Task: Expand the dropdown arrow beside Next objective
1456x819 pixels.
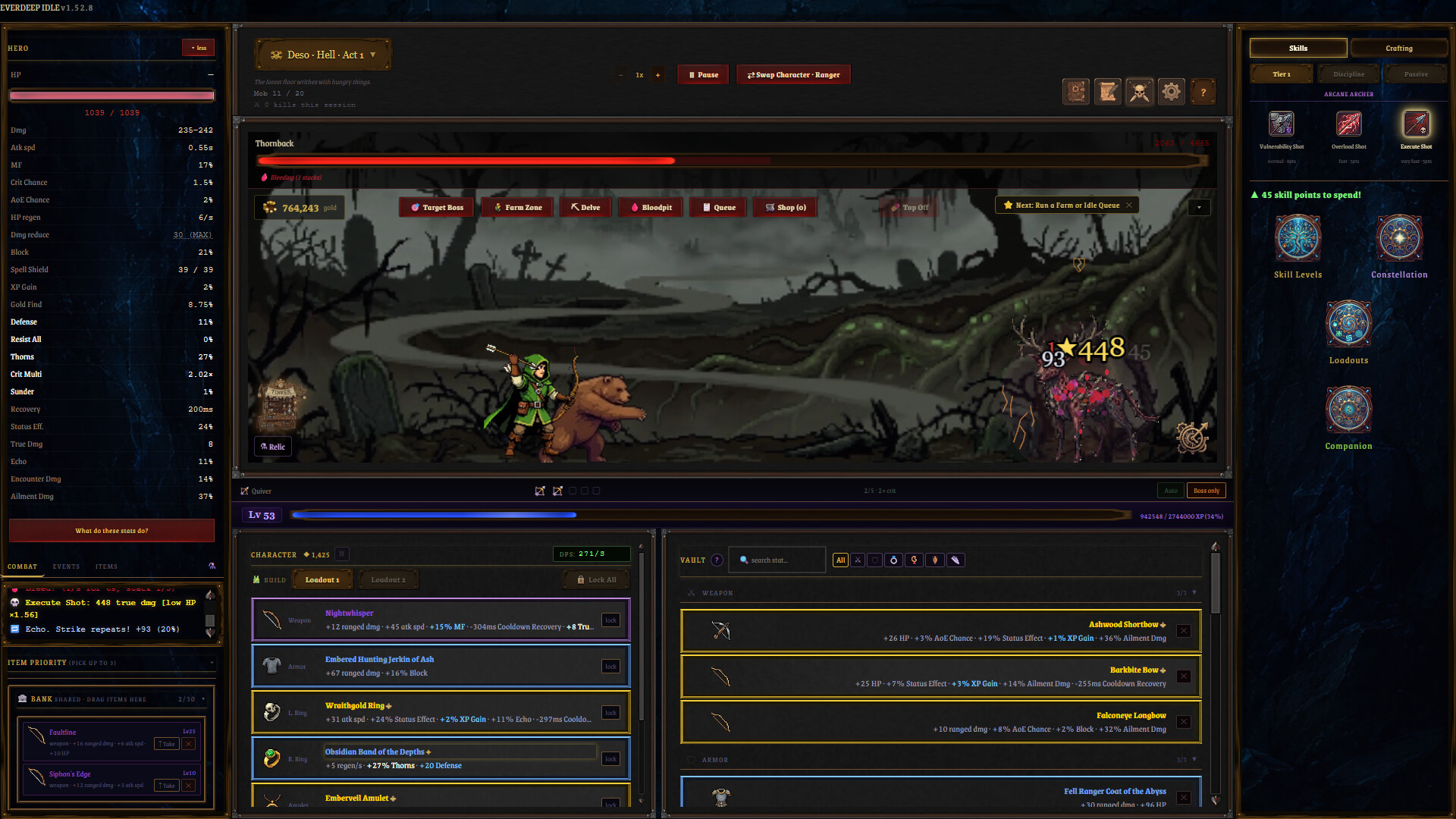Action: [1199, 207]
